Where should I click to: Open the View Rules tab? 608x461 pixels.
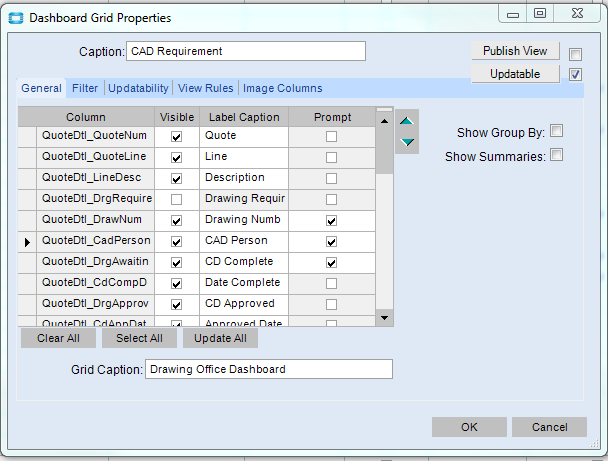pos(205,89)
